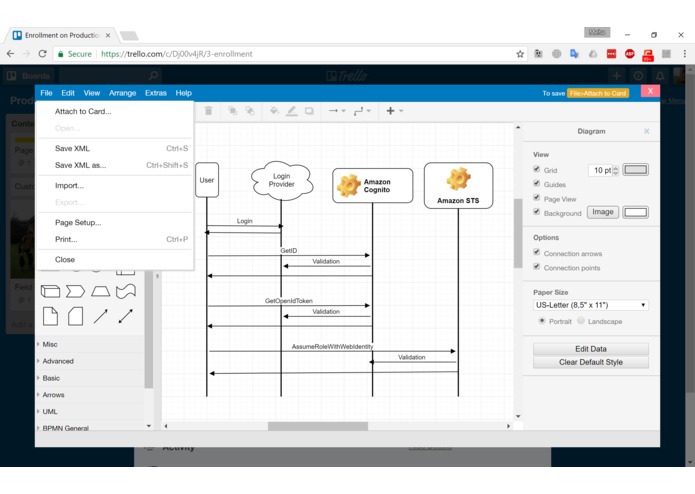695x494 pixels.
Task: Choose Page Setup from the File menu
Action: (x=115, y=222)
